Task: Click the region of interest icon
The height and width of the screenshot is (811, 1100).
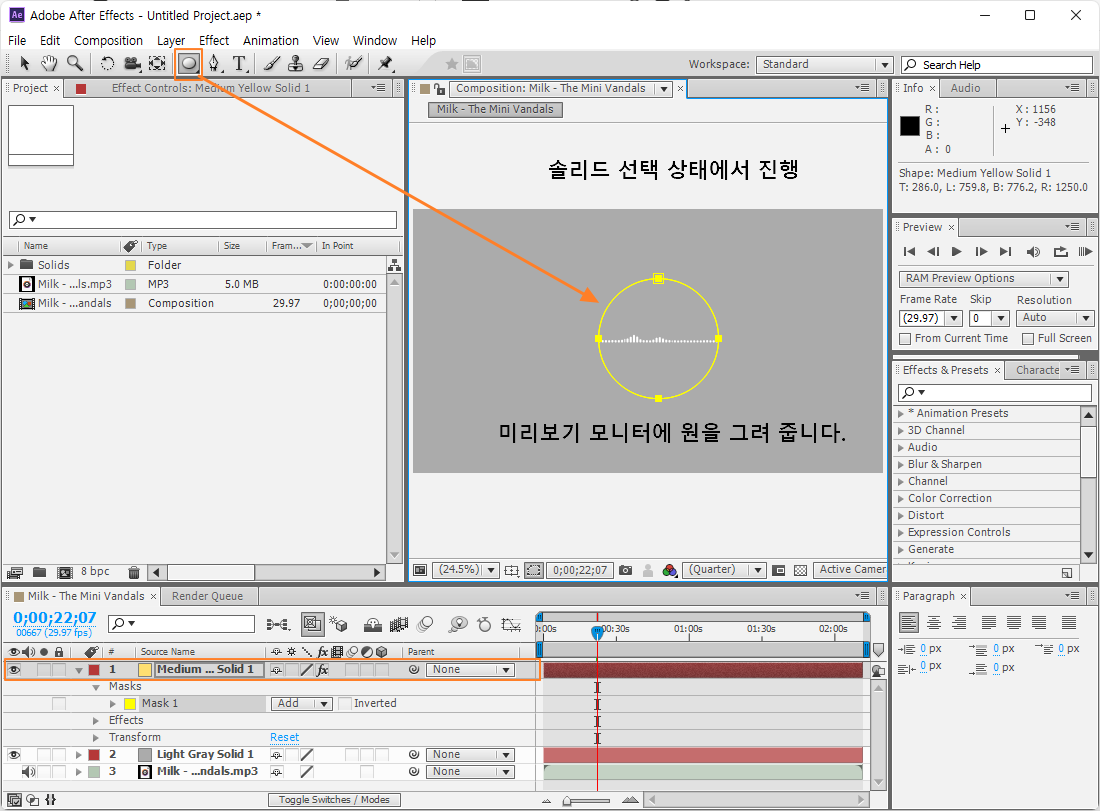Action: tap(534, 570)
